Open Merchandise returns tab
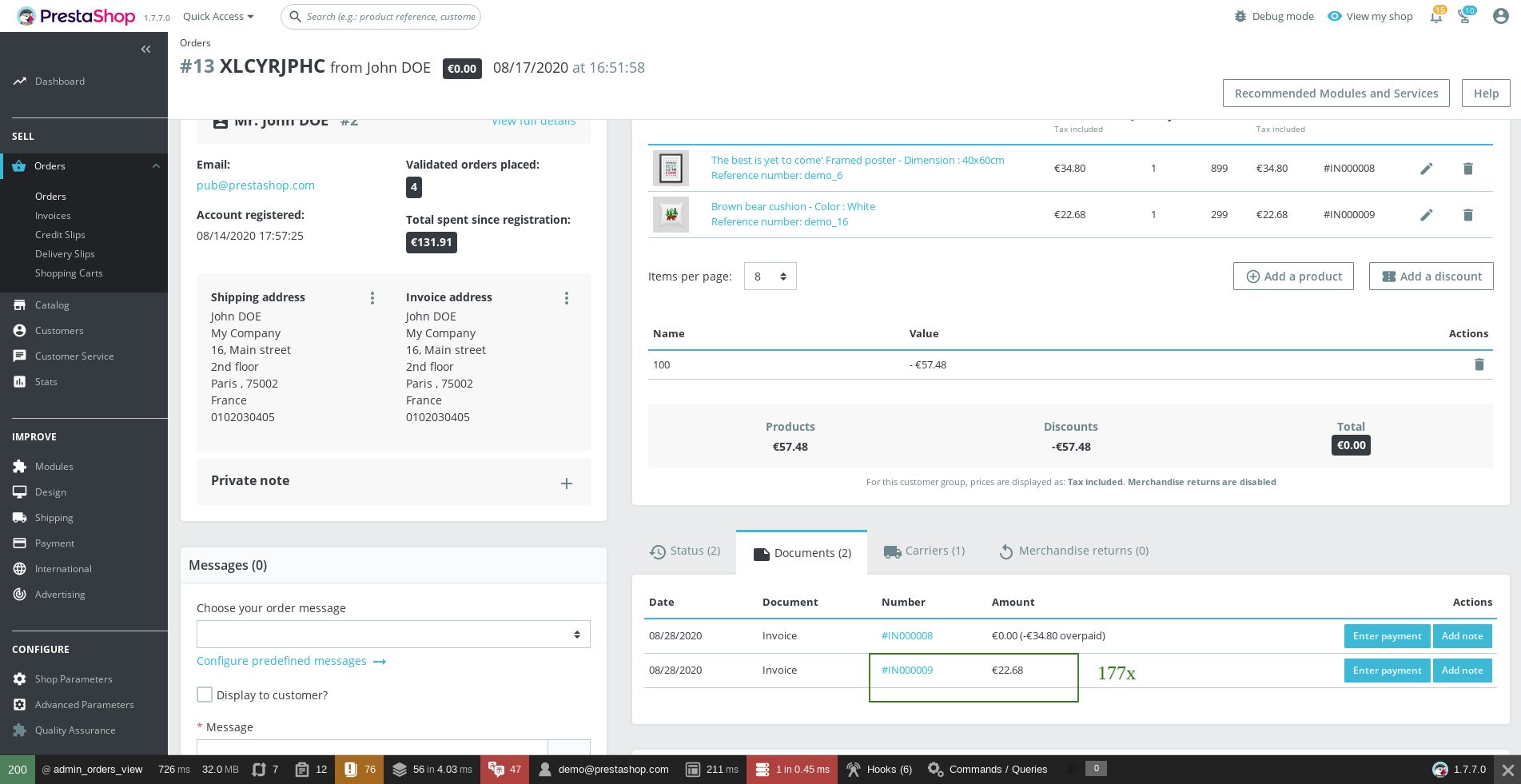This screenshot has width=1521, height=784. (1074, 551)
